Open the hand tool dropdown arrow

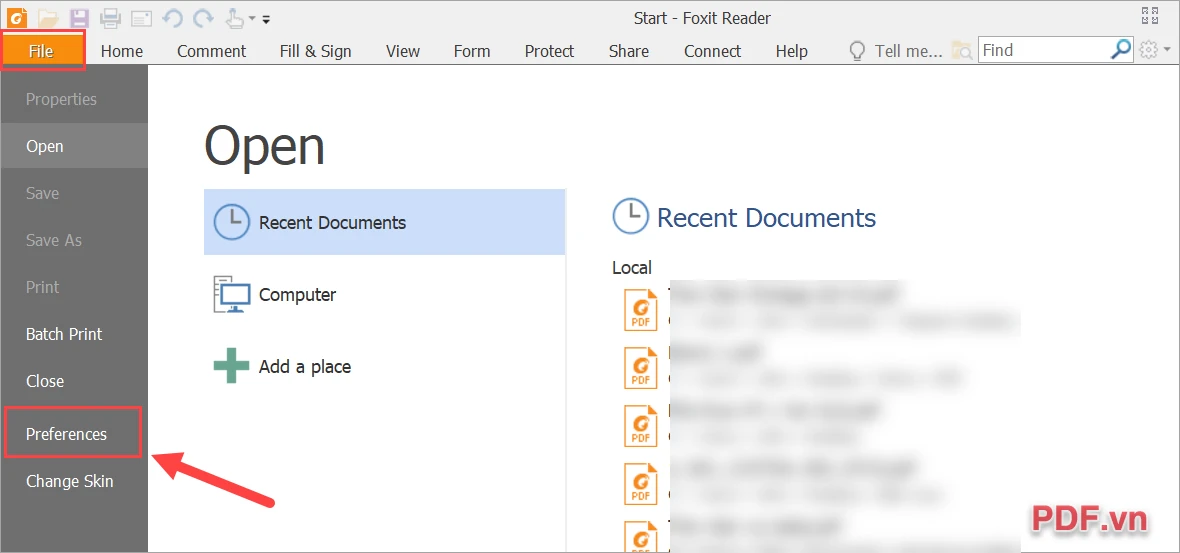[252, 18]
